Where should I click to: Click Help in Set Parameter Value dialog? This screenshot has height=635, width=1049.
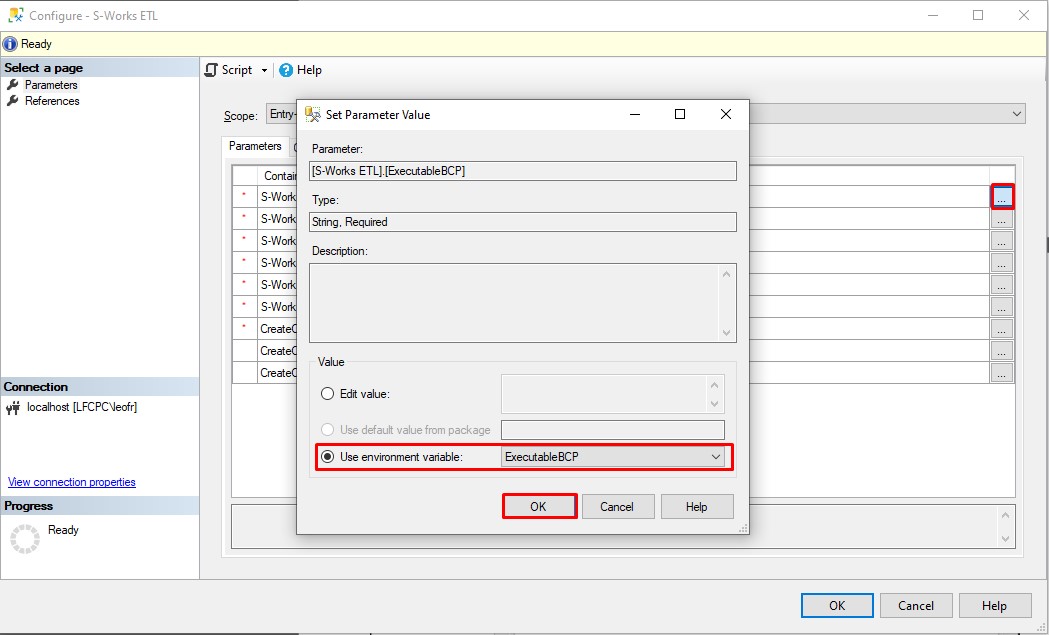coord(696,507)
